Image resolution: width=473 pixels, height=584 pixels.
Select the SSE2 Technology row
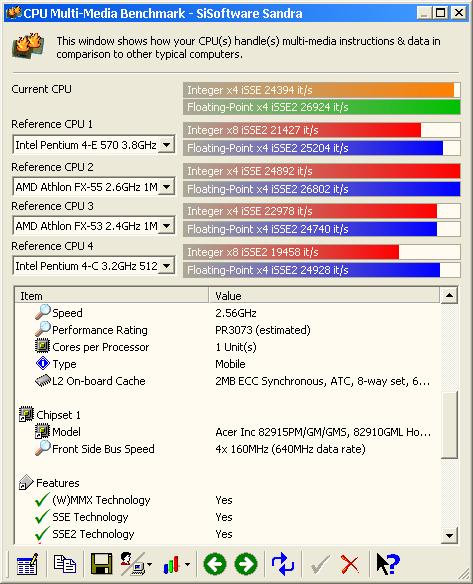(x=227, y=534)
